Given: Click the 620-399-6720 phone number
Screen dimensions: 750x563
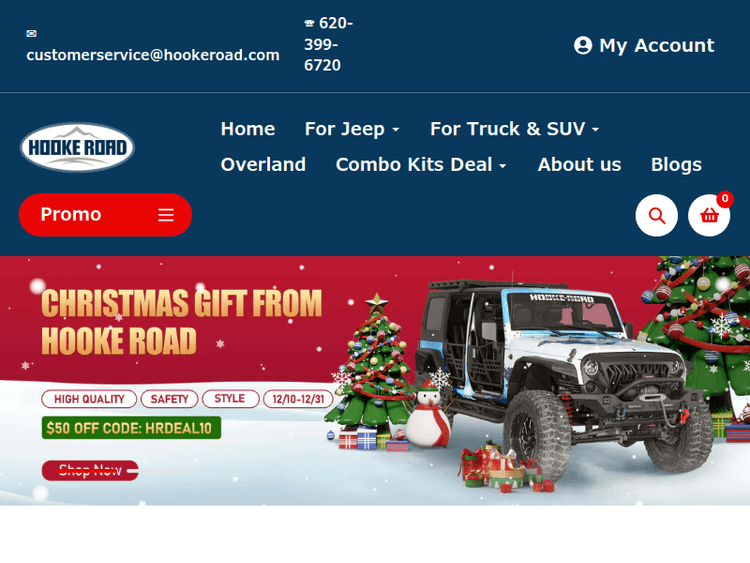Looking at the screenshot, I should [329, 44].
